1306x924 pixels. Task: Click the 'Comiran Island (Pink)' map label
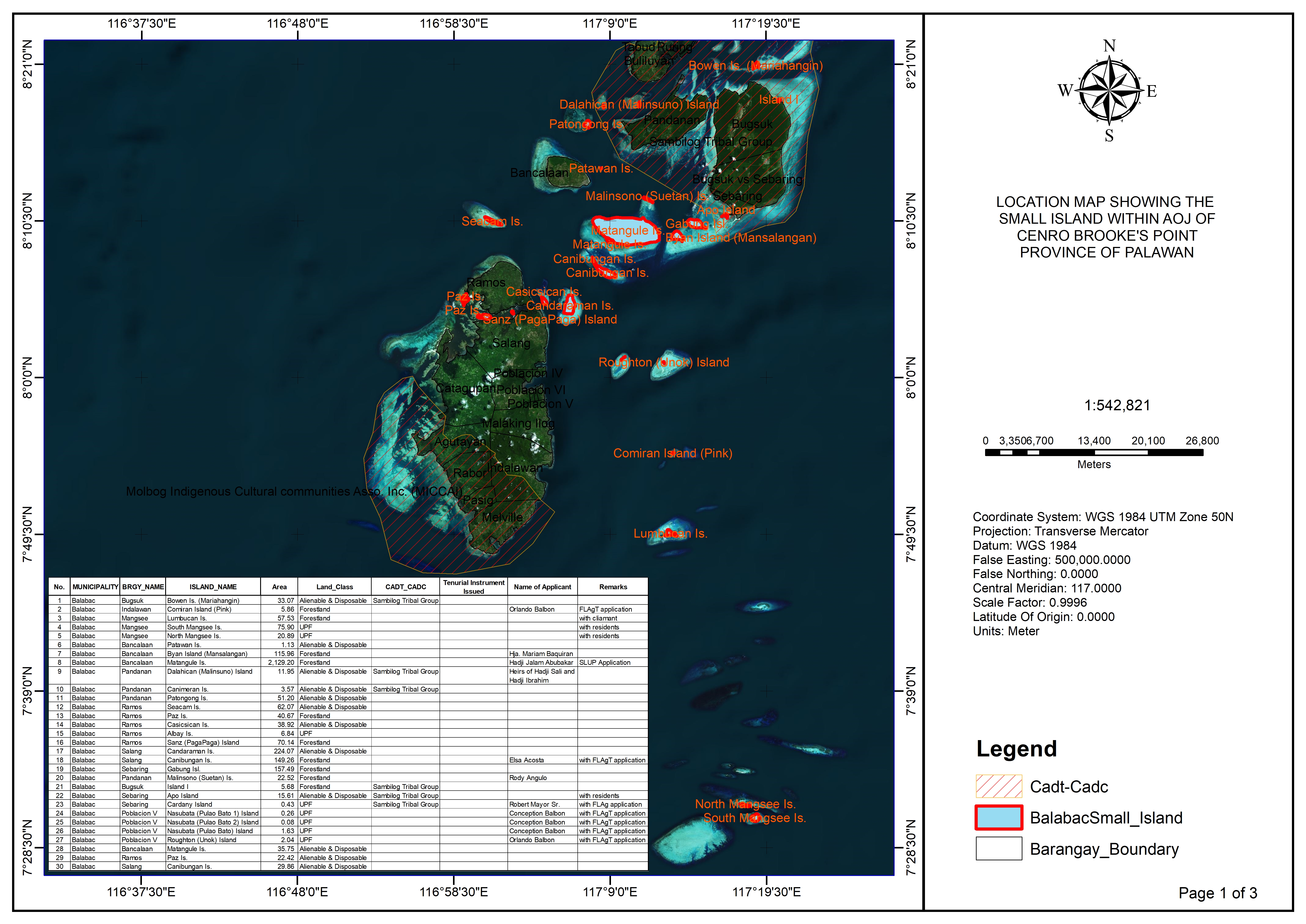tap(673, 453)
